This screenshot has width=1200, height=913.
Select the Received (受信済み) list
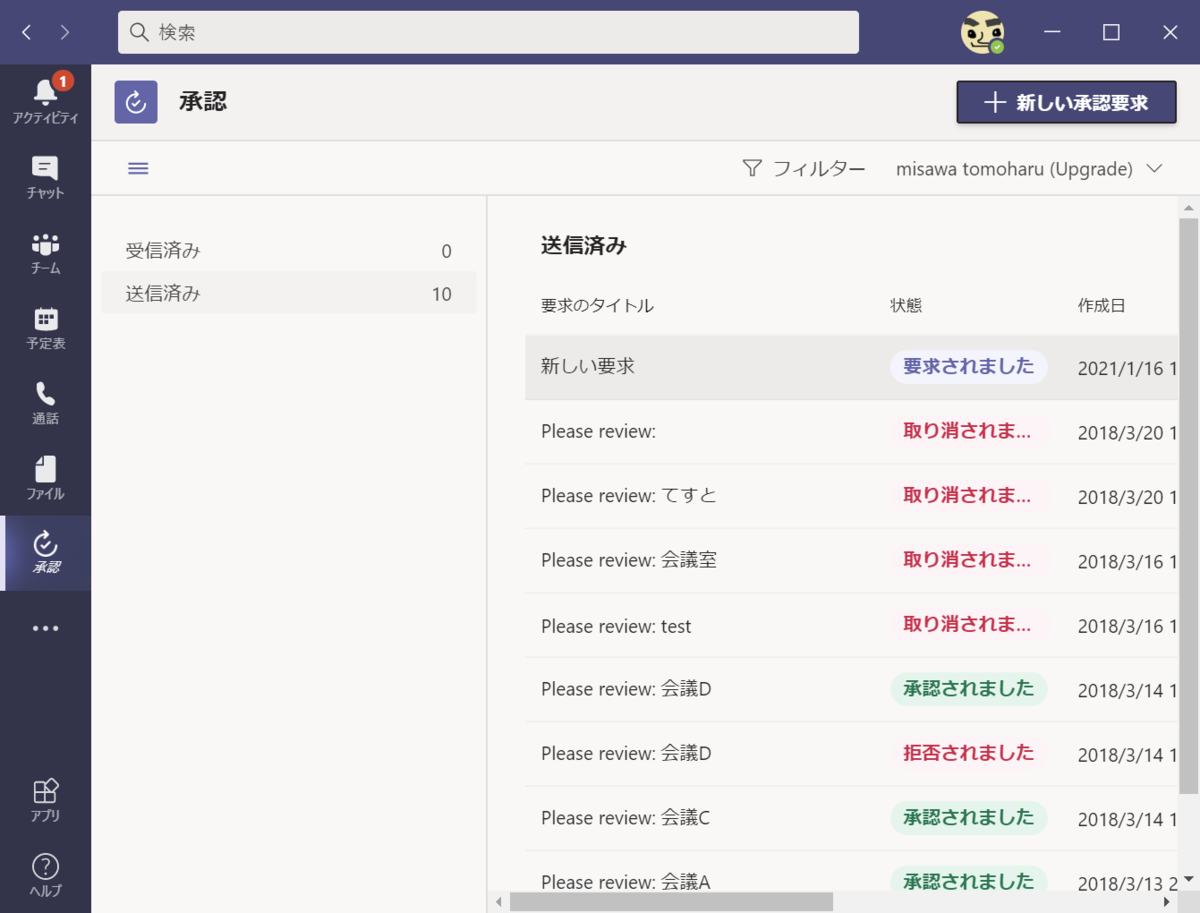(289, 250)
